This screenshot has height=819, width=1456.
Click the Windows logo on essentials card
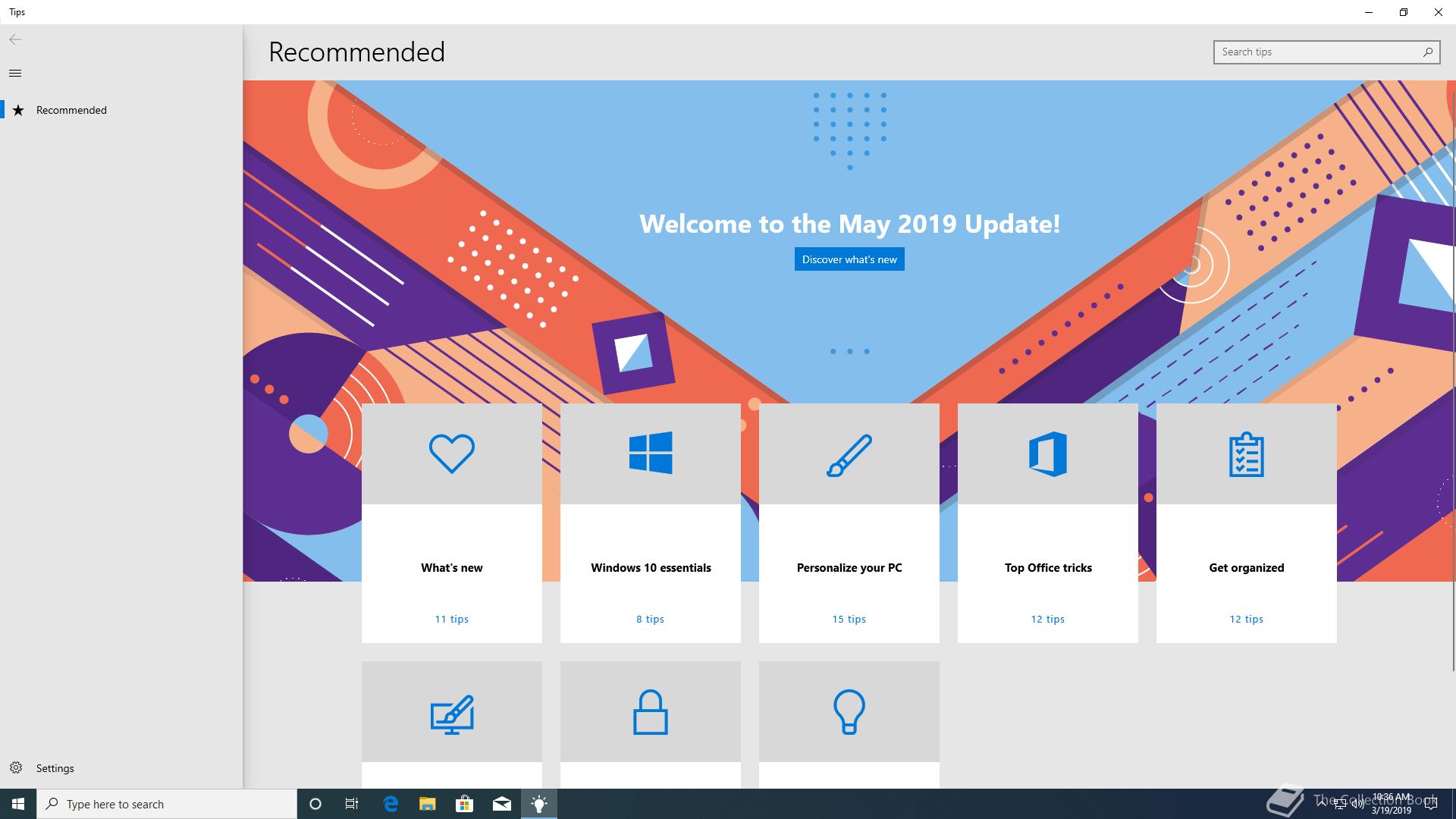click(650, 453)
